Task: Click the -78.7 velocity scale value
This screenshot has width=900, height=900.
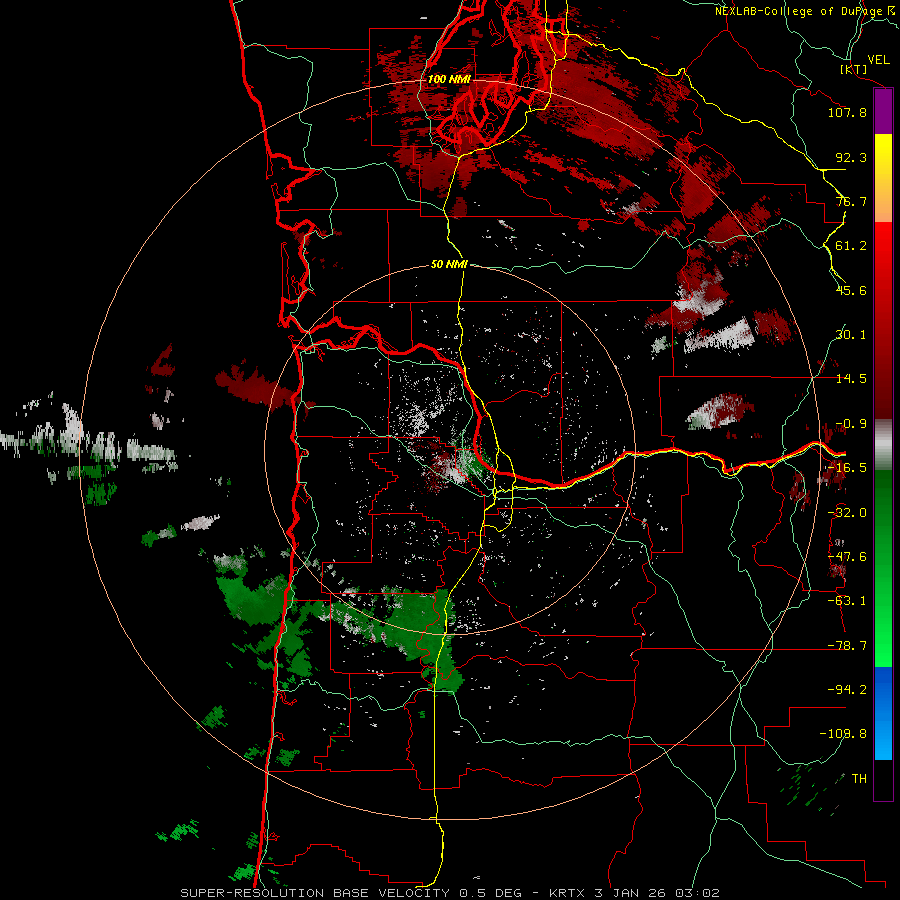Action: click(847, 646)
